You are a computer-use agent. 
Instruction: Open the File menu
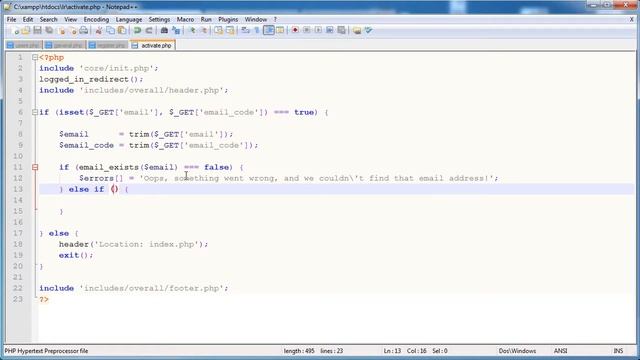pos(11,19)
